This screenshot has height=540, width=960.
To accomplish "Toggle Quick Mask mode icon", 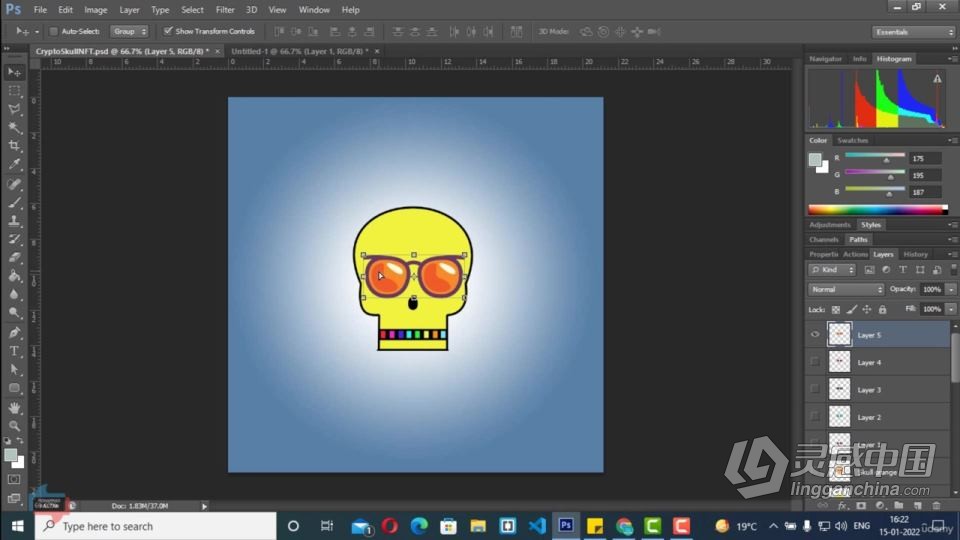I will pyautogui.click(x=14, y=480).
